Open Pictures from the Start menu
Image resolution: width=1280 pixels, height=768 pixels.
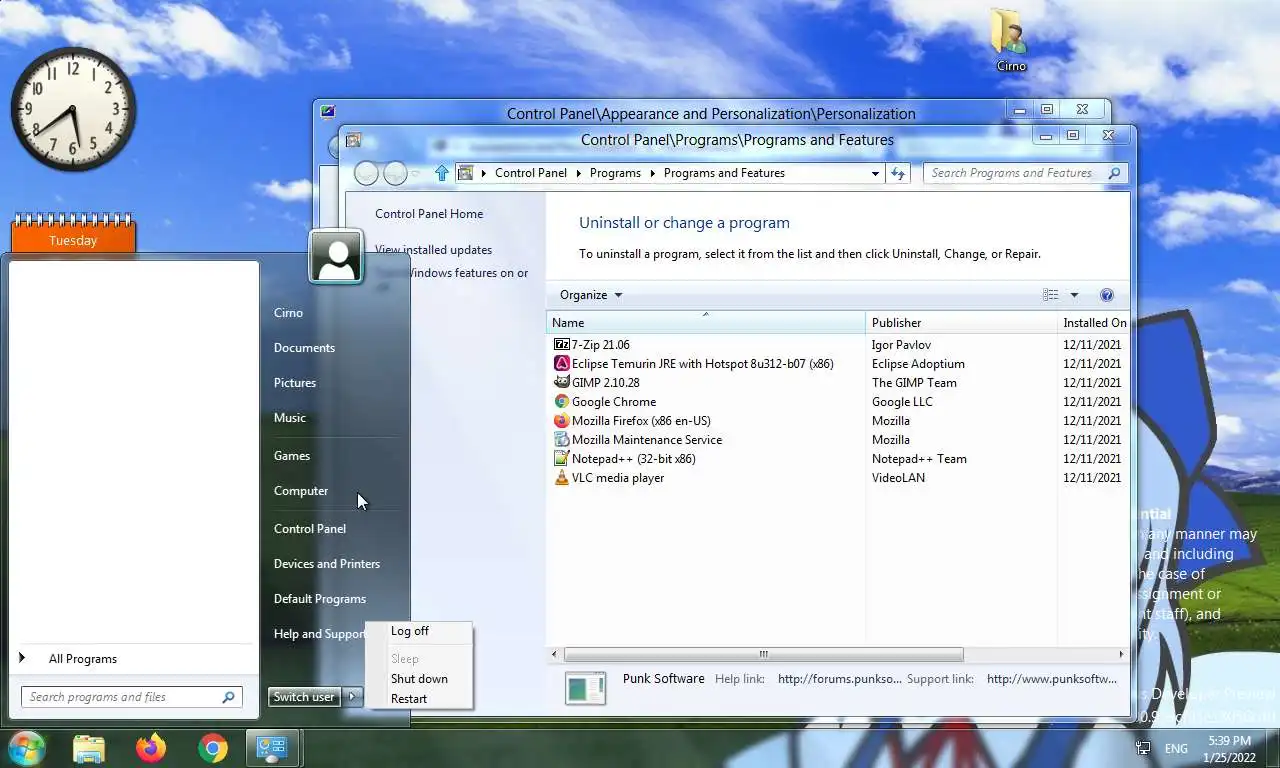[295, 383]
